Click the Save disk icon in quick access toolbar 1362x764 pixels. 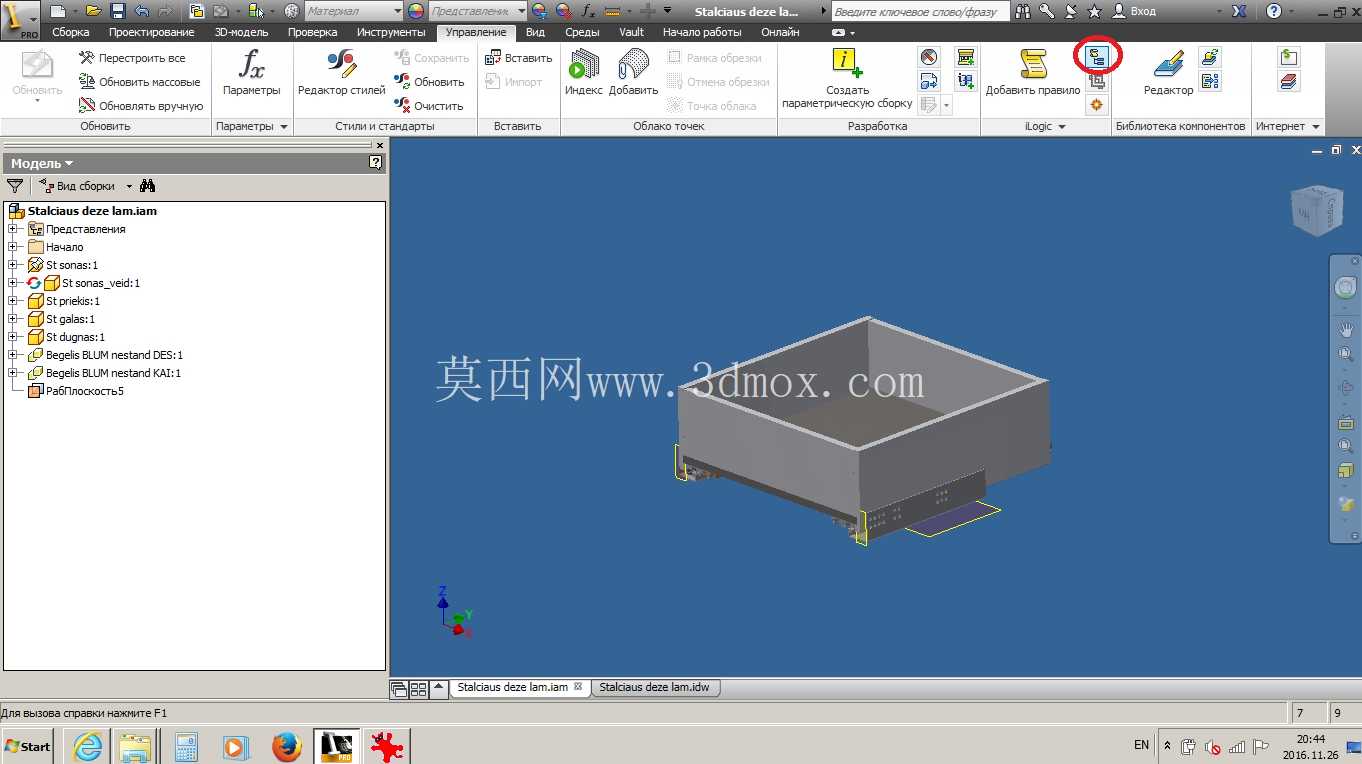[x=117, y=11]
